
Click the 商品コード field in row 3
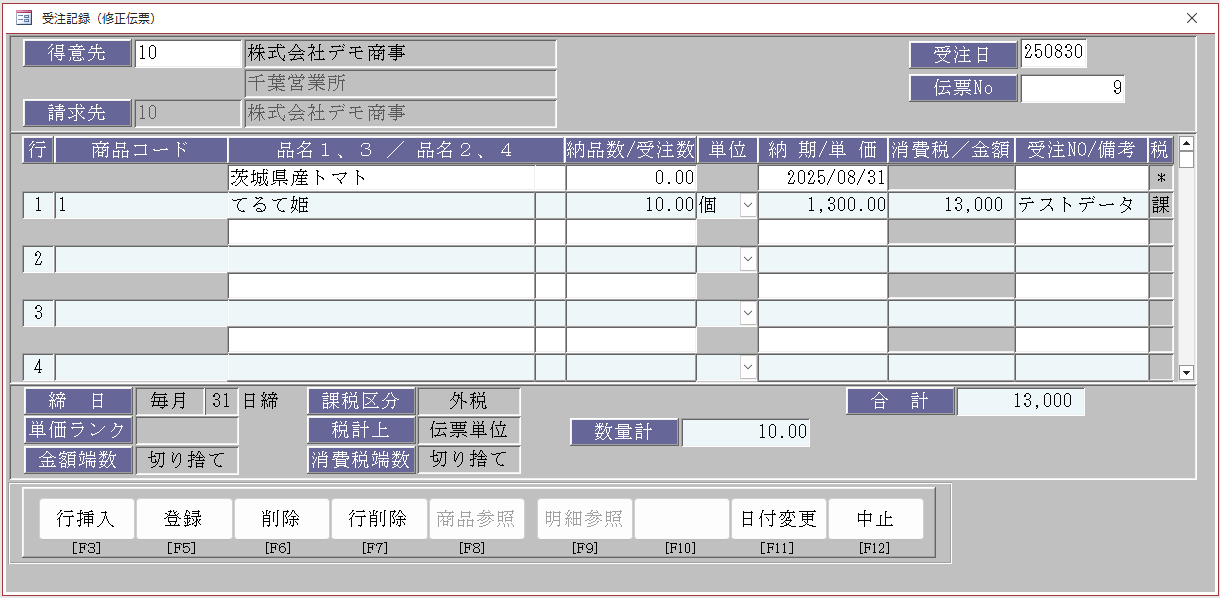tap(141, 313)
